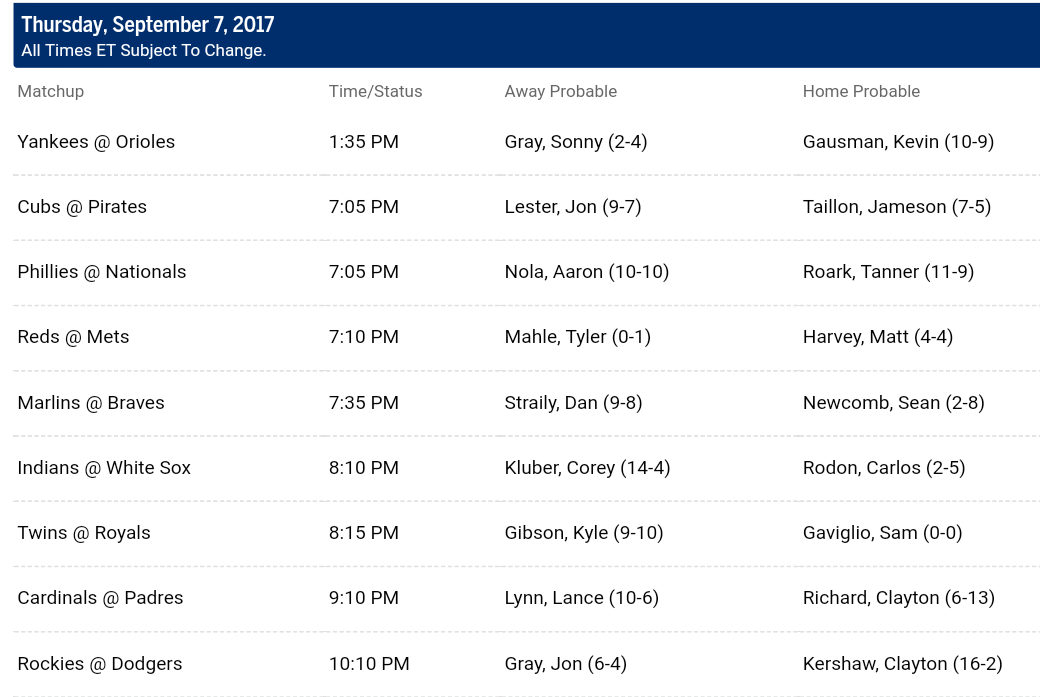The height and width of the screenshot is (697, 1040).
Task: Click the Thursday, September 7, 2017 heading
Action: [147, 25]
